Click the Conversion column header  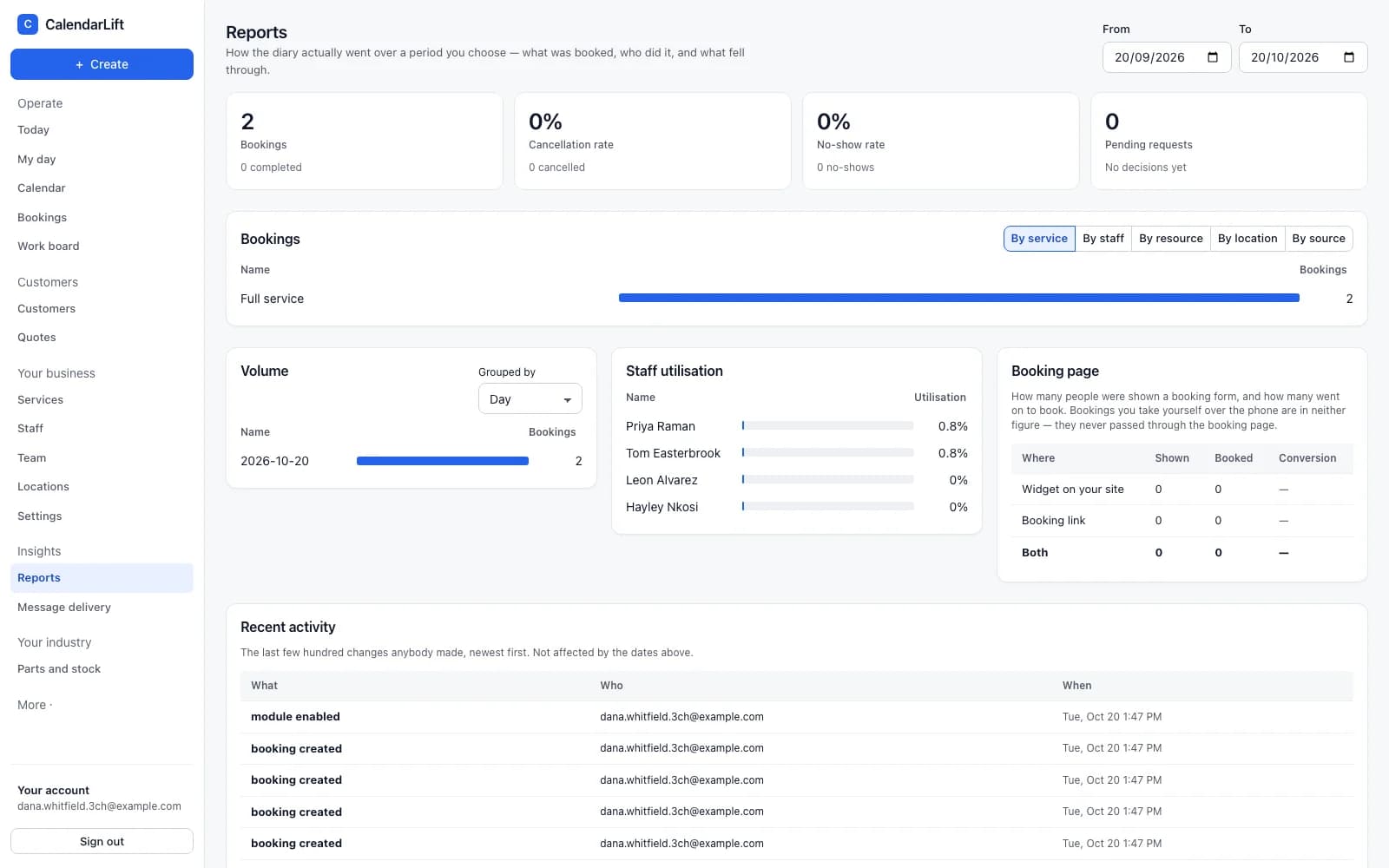point(1307,458)
